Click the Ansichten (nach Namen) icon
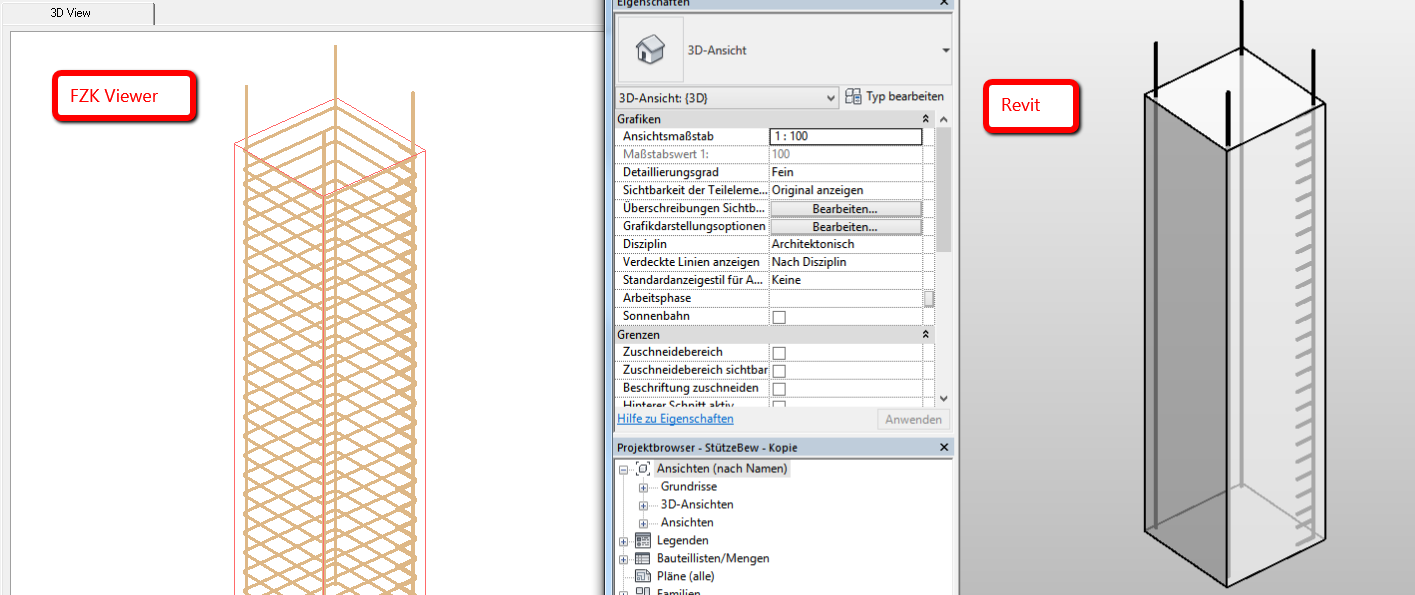 coord(644,468)
